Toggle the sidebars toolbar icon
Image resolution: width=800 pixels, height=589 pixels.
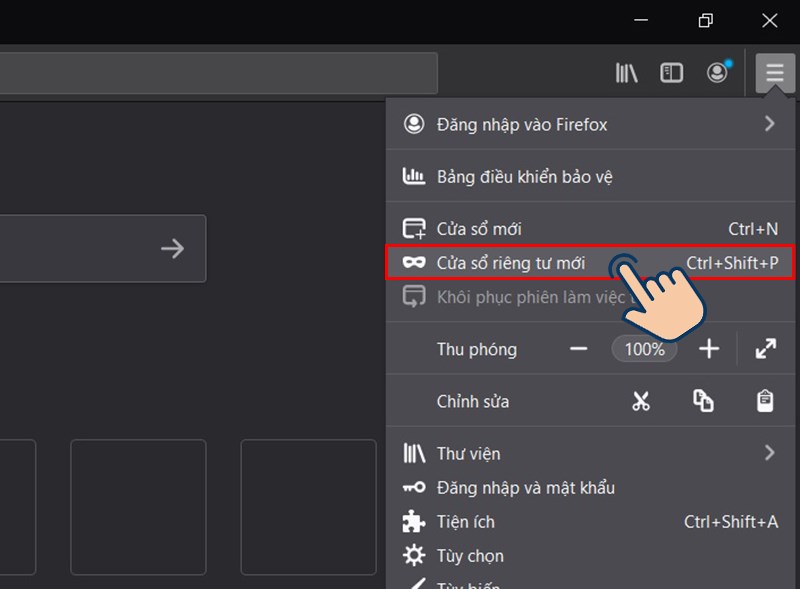coord(671,72)
